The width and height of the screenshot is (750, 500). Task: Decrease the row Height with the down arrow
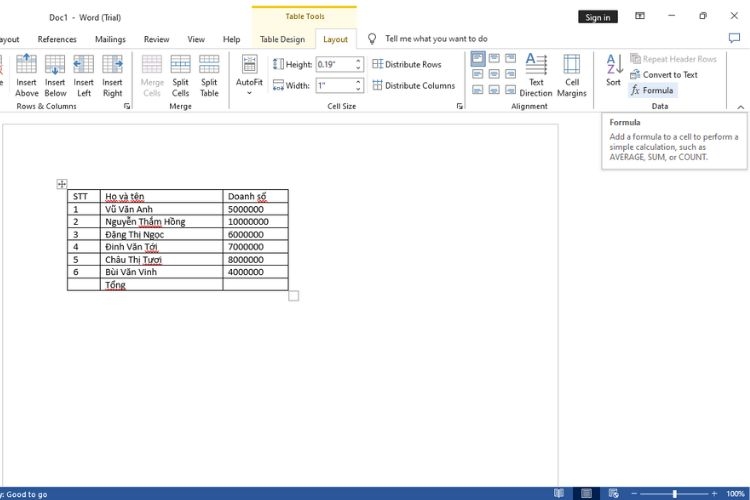click(358, 68)
